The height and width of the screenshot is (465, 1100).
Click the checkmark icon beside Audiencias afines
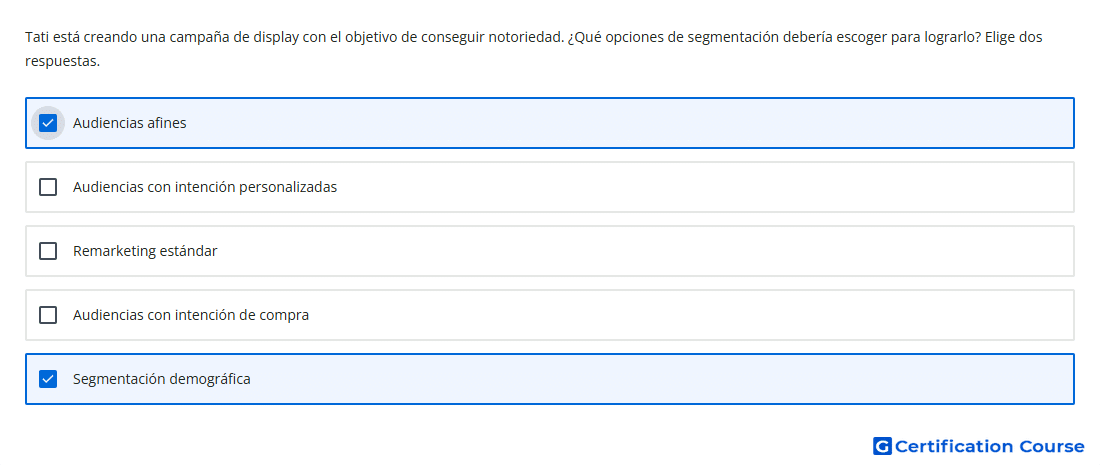(48, 123)
